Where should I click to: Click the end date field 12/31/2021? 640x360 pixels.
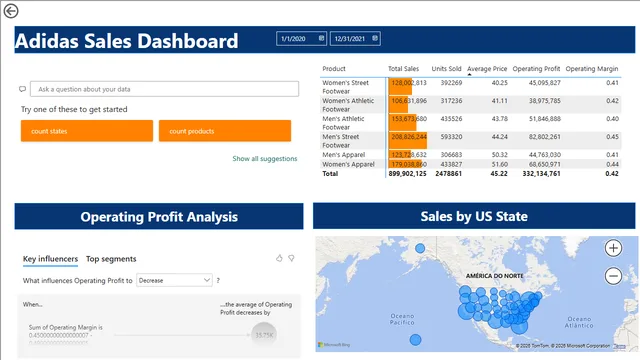click(355, 38)
